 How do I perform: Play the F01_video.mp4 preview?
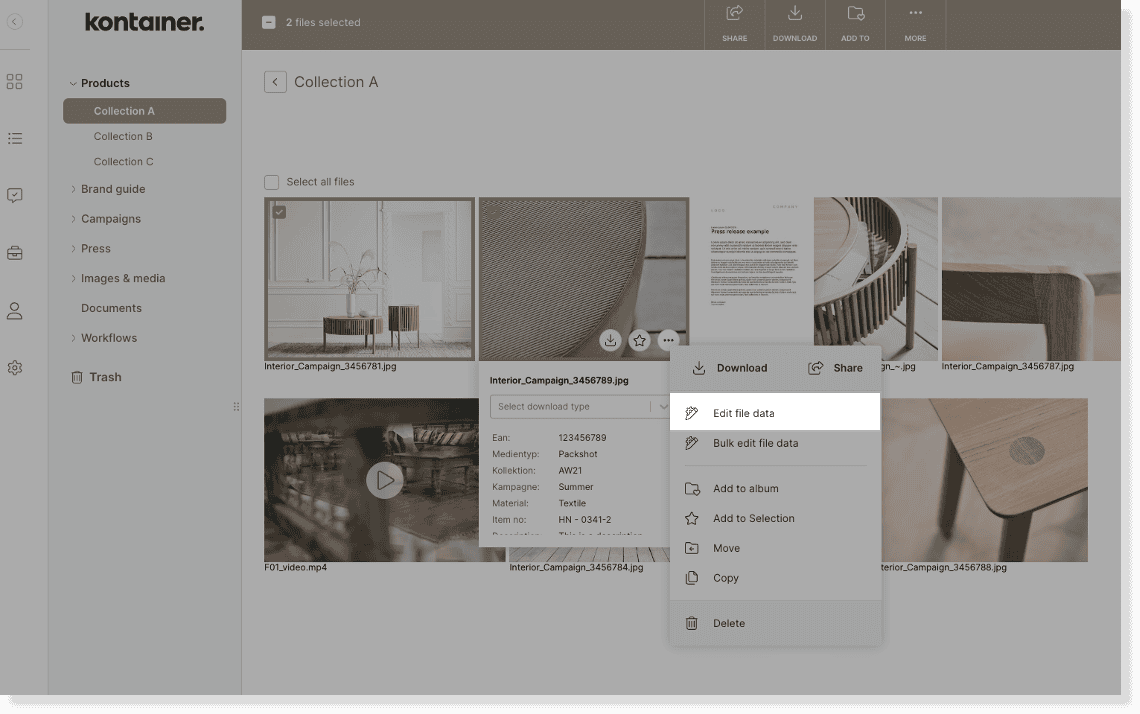[x=385, y=480]
